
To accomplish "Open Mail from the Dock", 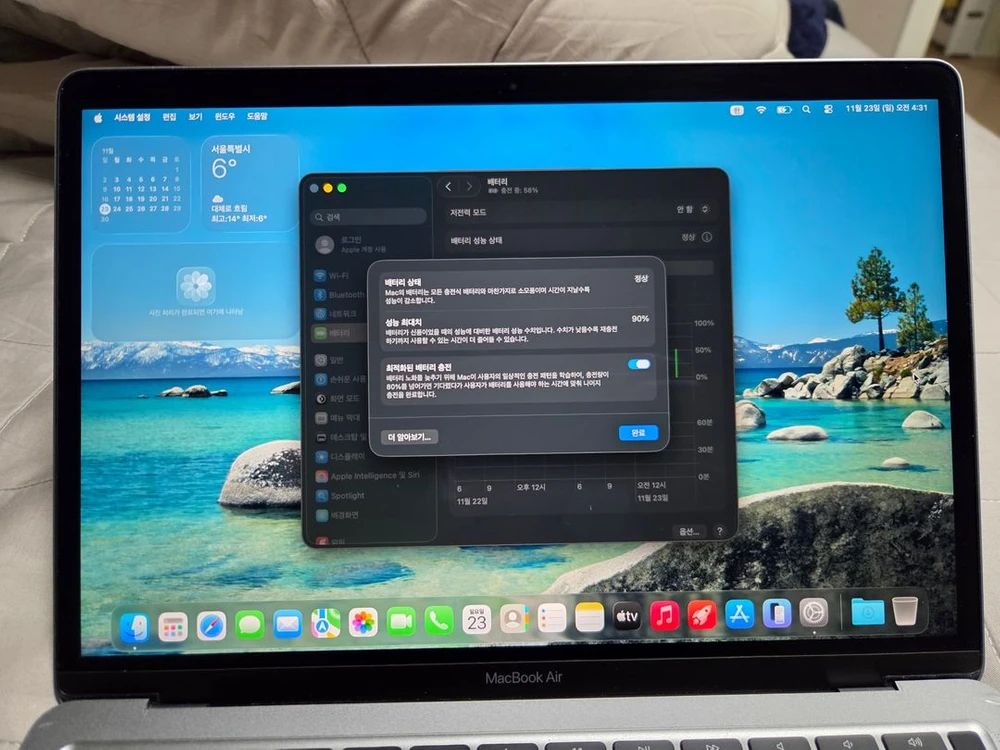I will point(288,624).
